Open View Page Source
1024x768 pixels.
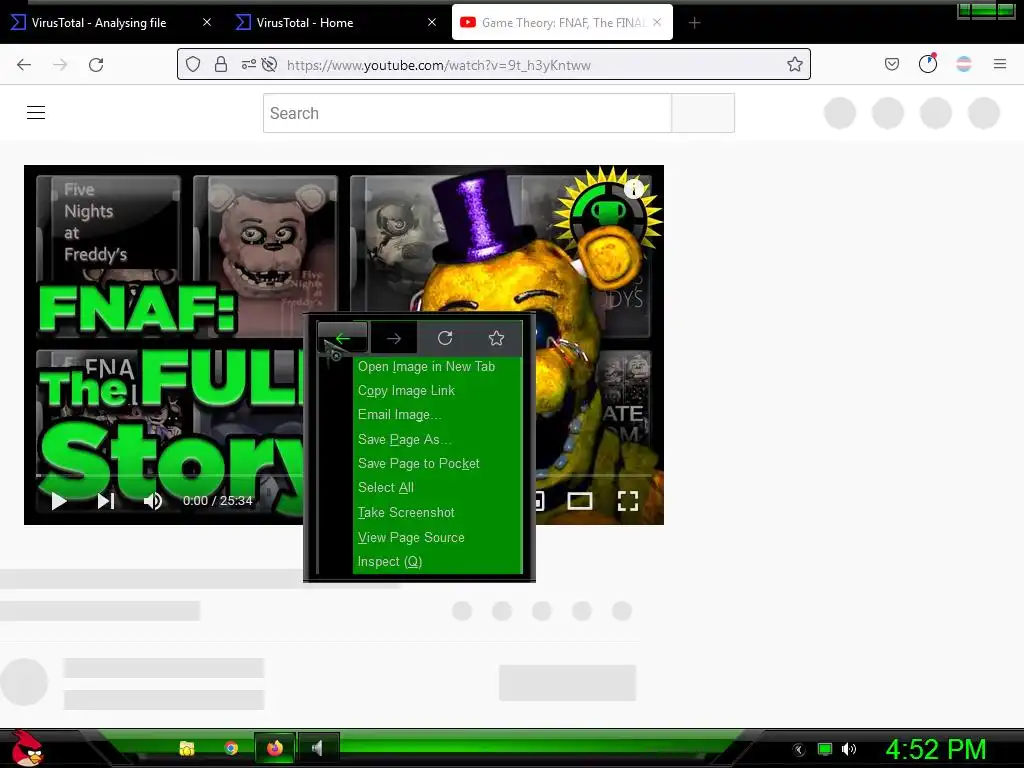point(411,537)
